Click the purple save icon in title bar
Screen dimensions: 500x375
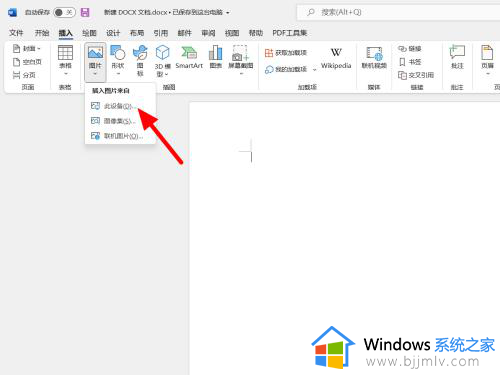(85, 13)
